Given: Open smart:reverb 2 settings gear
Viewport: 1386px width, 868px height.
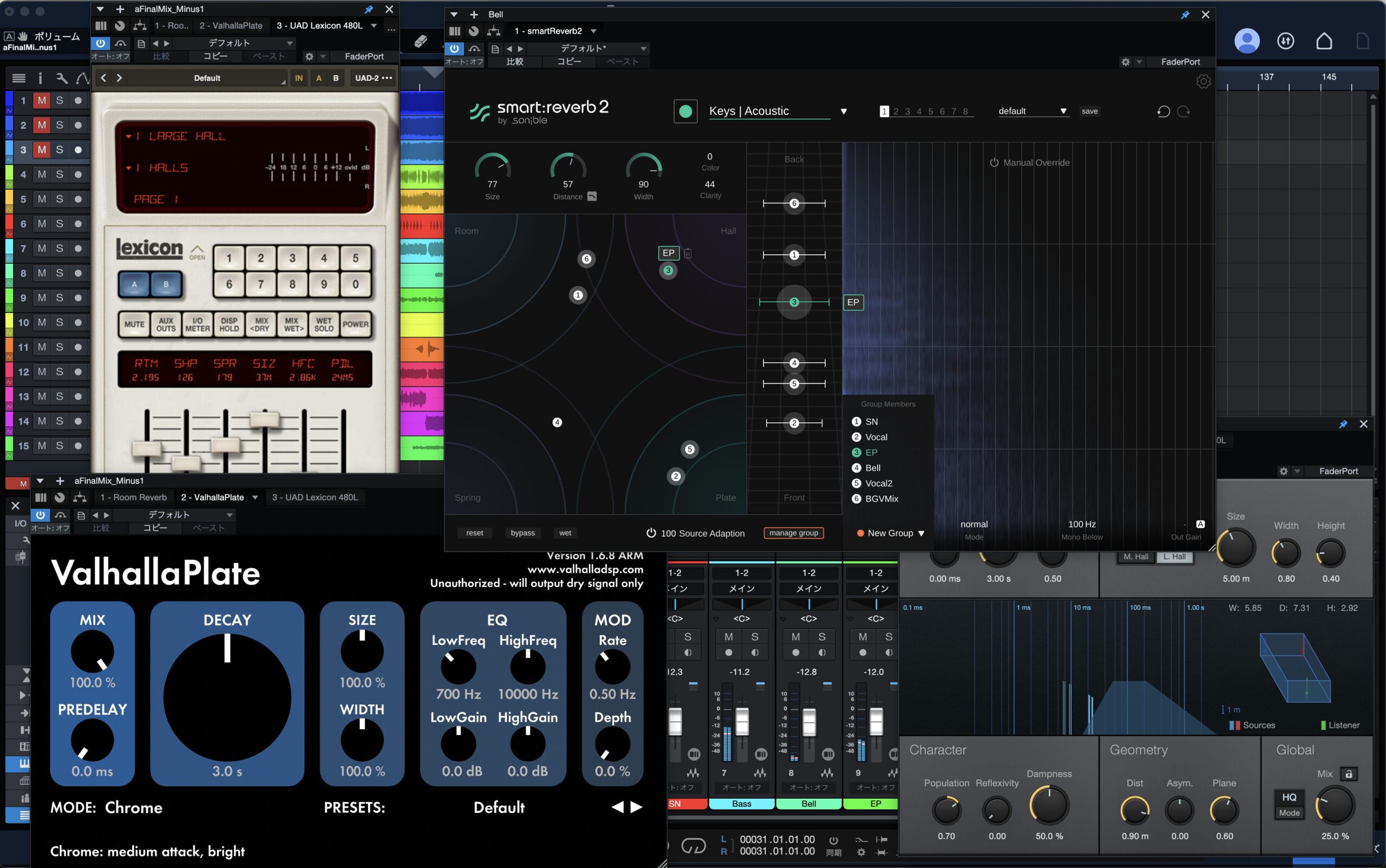Looking at the screenshot, I should (1203, 82).
